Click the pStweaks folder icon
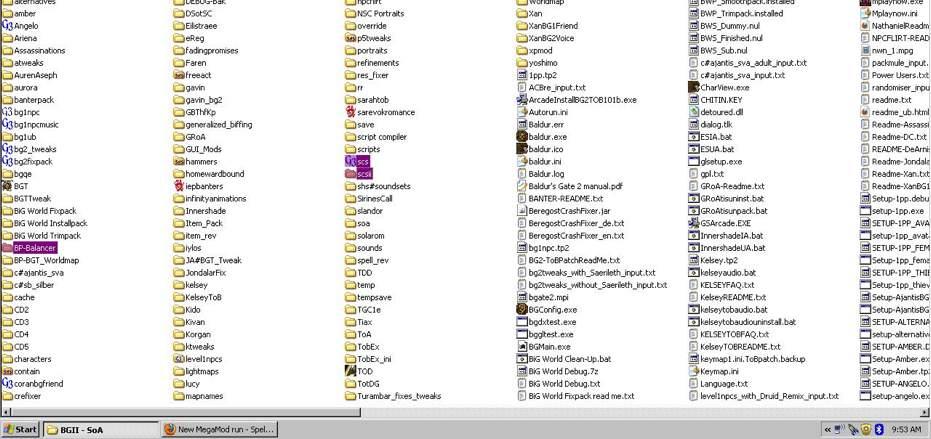Image resolution: width=931 pixels, height=439 pixels. pyautogui.click(x=350, y=38)
